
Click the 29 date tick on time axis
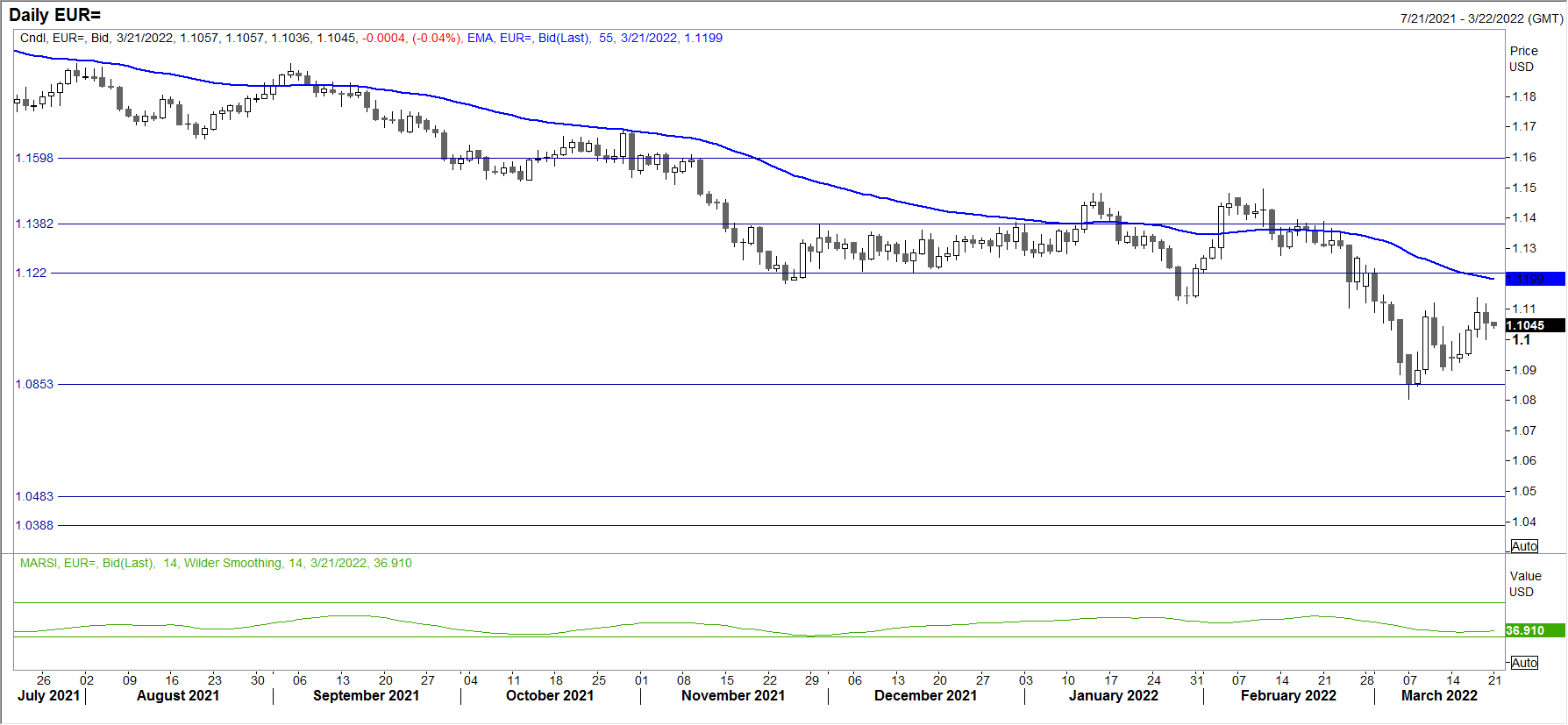812,679
